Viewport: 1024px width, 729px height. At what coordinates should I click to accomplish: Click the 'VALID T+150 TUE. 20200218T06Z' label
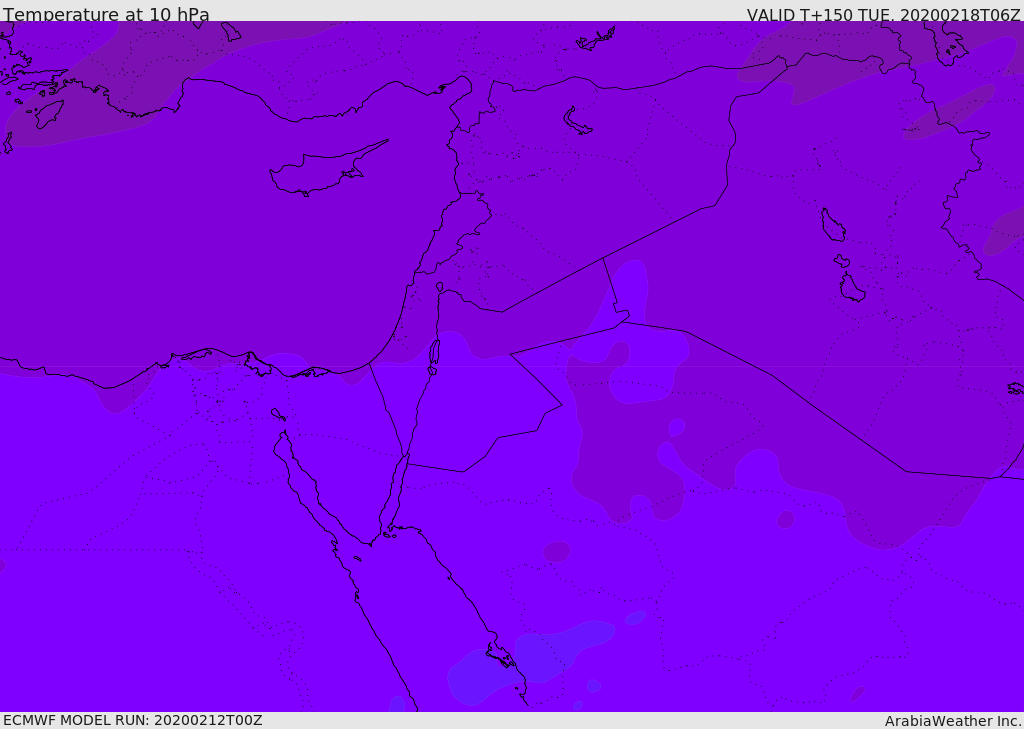884,15
